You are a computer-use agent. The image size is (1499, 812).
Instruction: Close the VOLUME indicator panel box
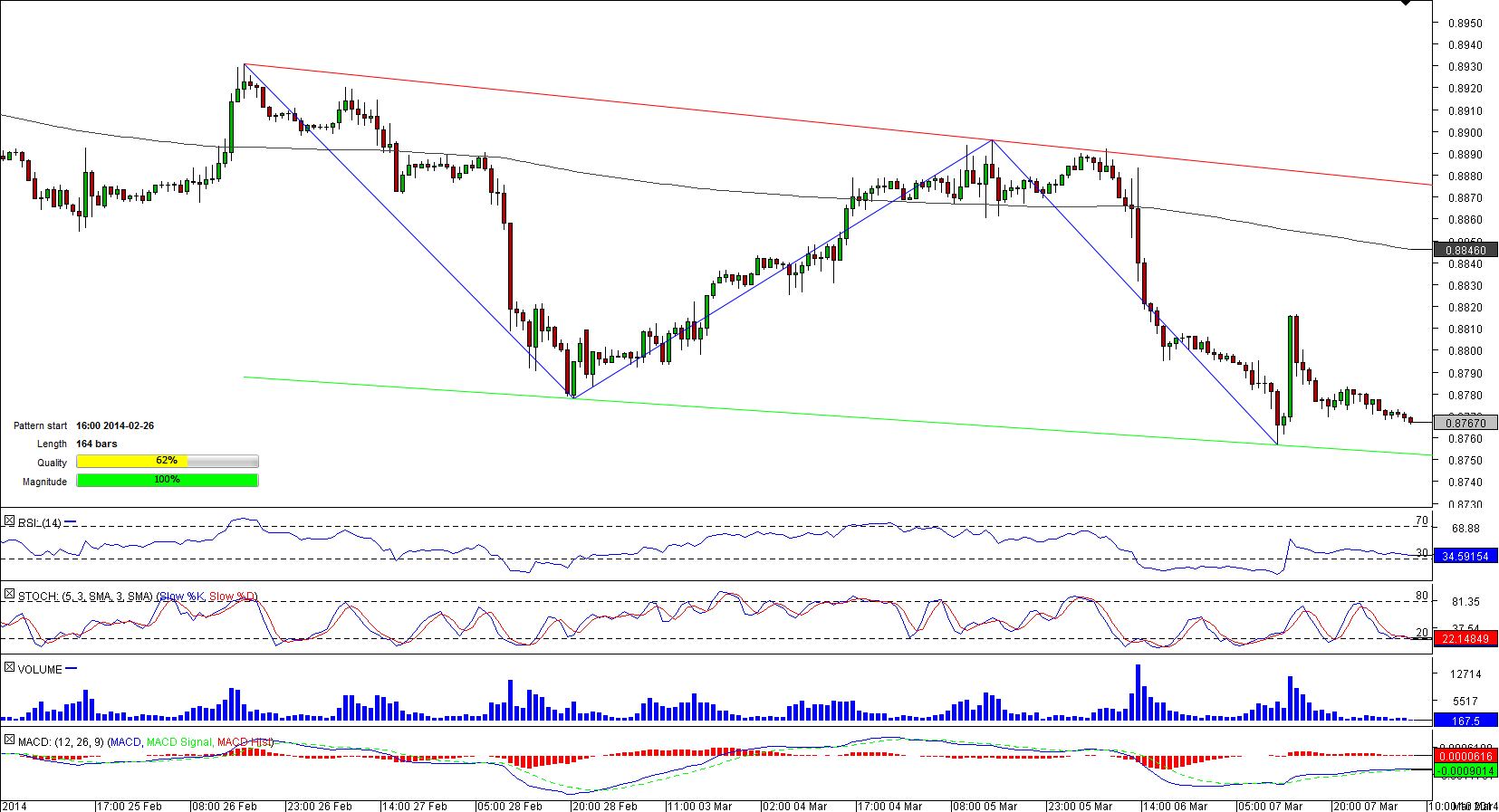pos(9,668)
